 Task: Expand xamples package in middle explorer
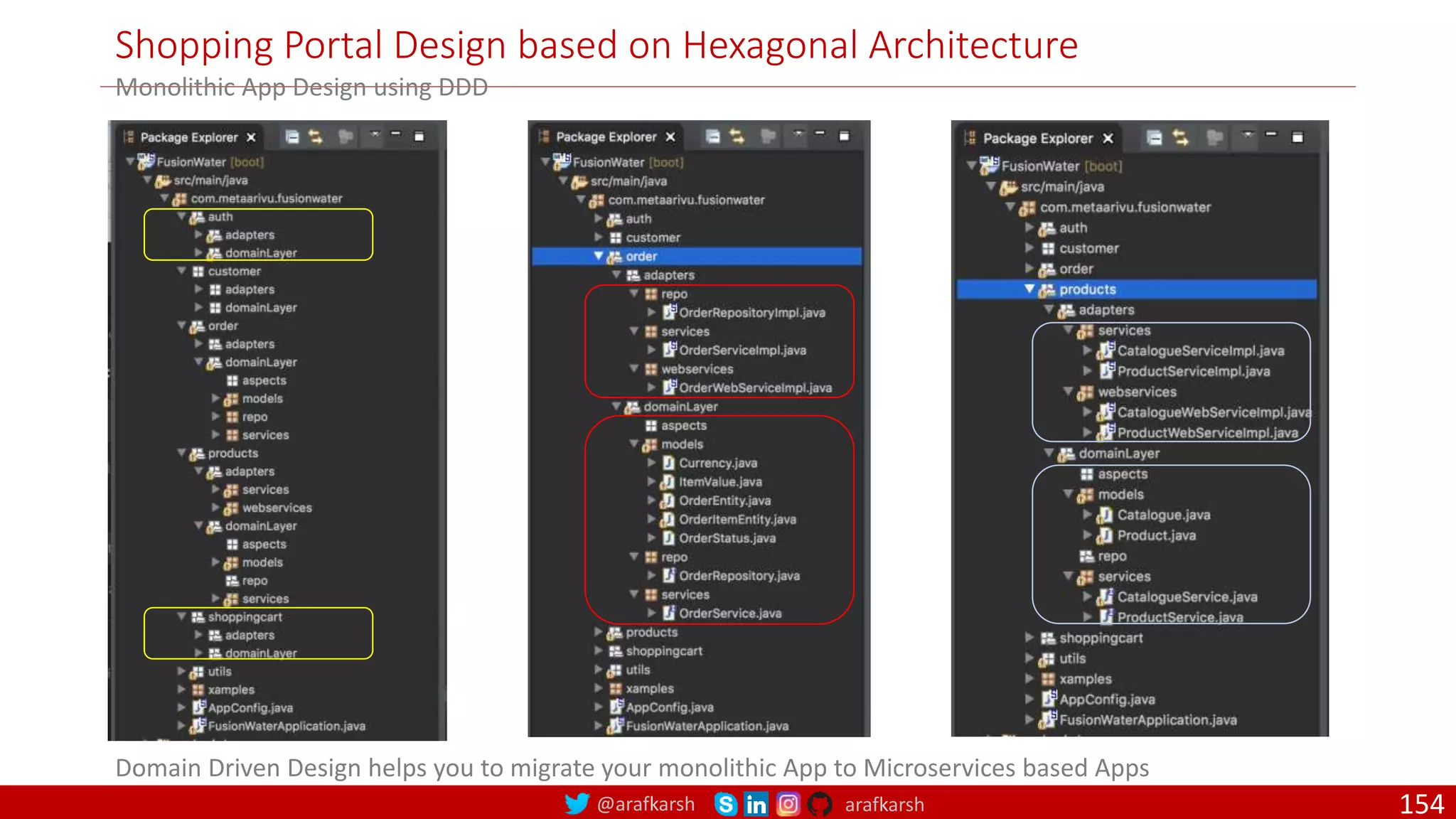click(x=599, y=688)
